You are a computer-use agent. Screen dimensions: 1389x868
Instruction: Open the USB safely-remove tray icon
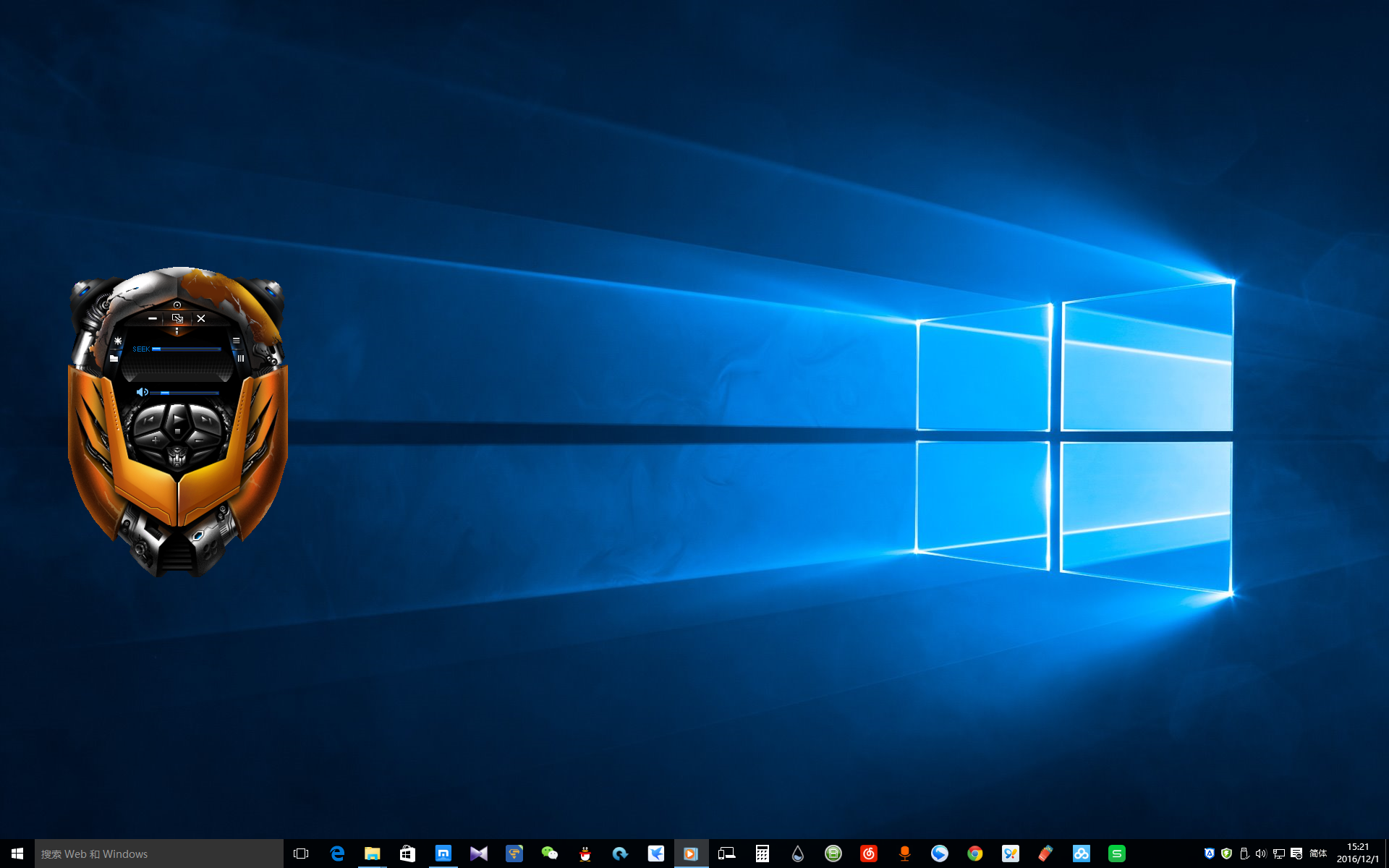[1244, 854]
